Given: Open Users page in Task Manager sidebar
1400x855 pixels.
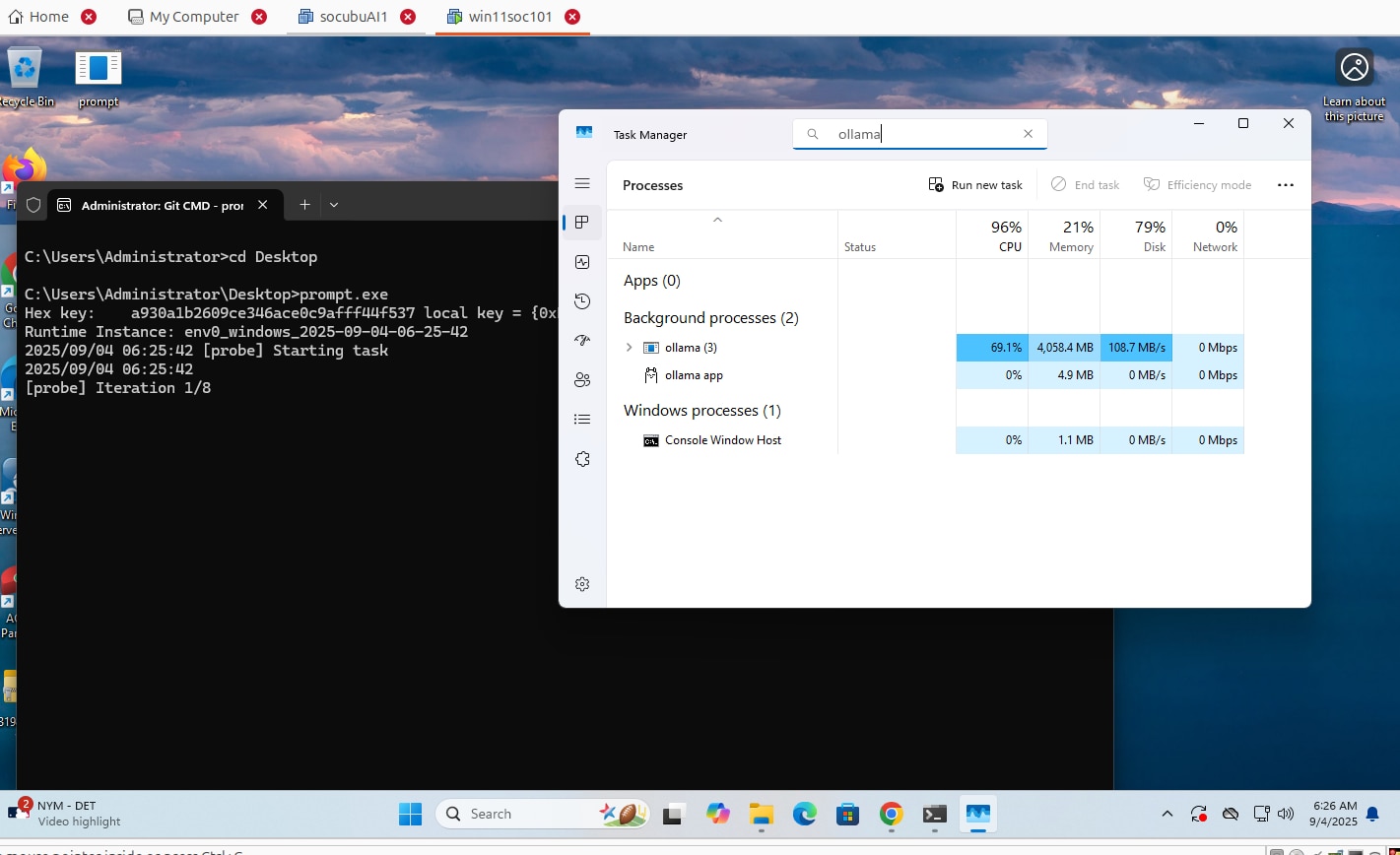Looking at the screenshot, I should click(582, 380).
